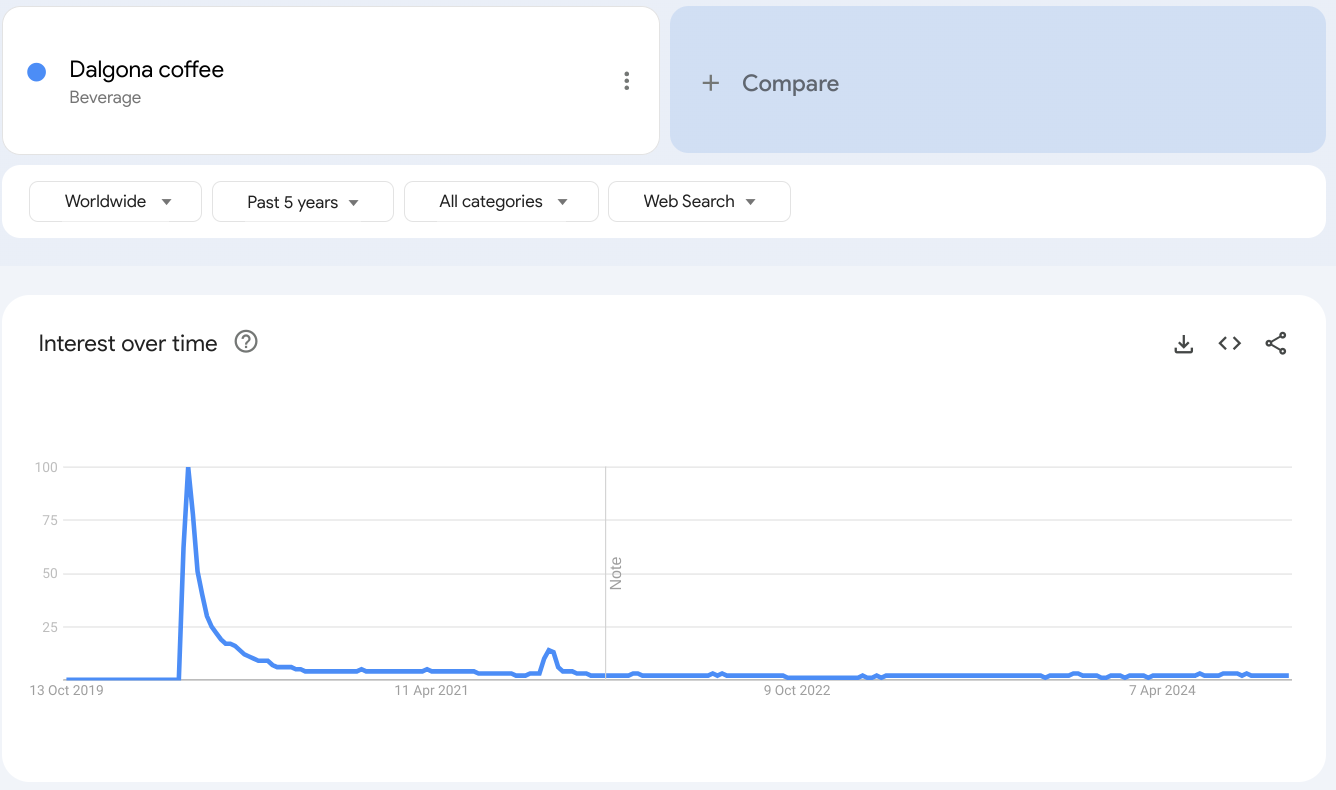Viewport: 1336px width, 790px height.
Task: Open the Past 5 years time dropdown
Action: pyautogui.click(x=303, y=201)
